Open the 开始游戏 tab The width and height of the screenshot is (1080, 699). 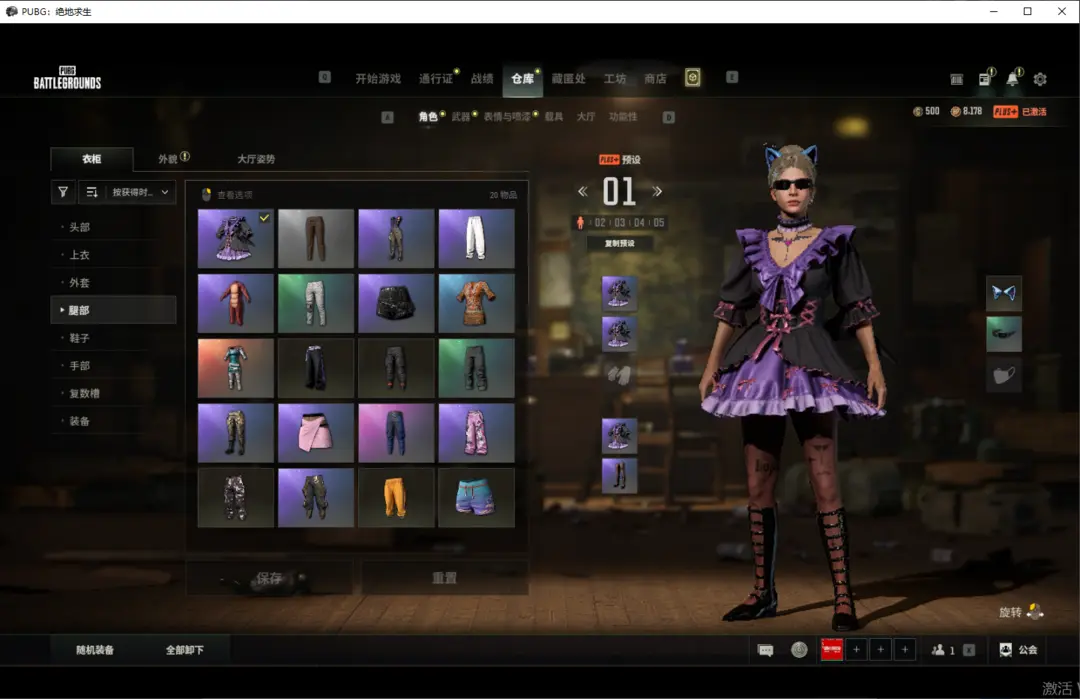point(378,79)
